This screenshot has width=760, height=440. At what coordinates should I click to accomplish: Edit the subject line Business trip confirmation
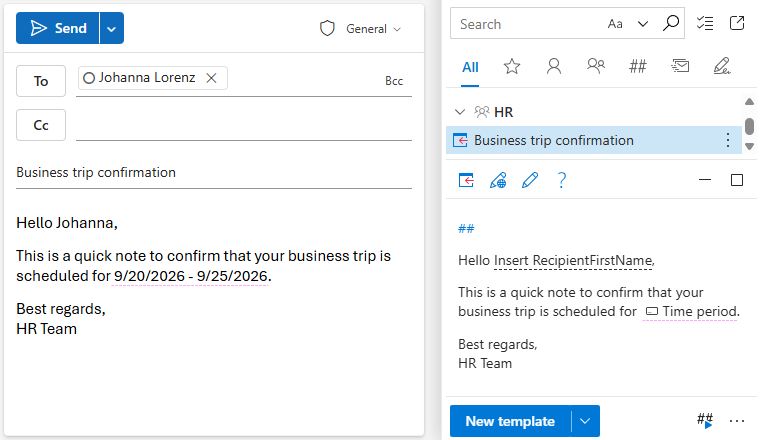pyautogui.click(x=214, y=173)
